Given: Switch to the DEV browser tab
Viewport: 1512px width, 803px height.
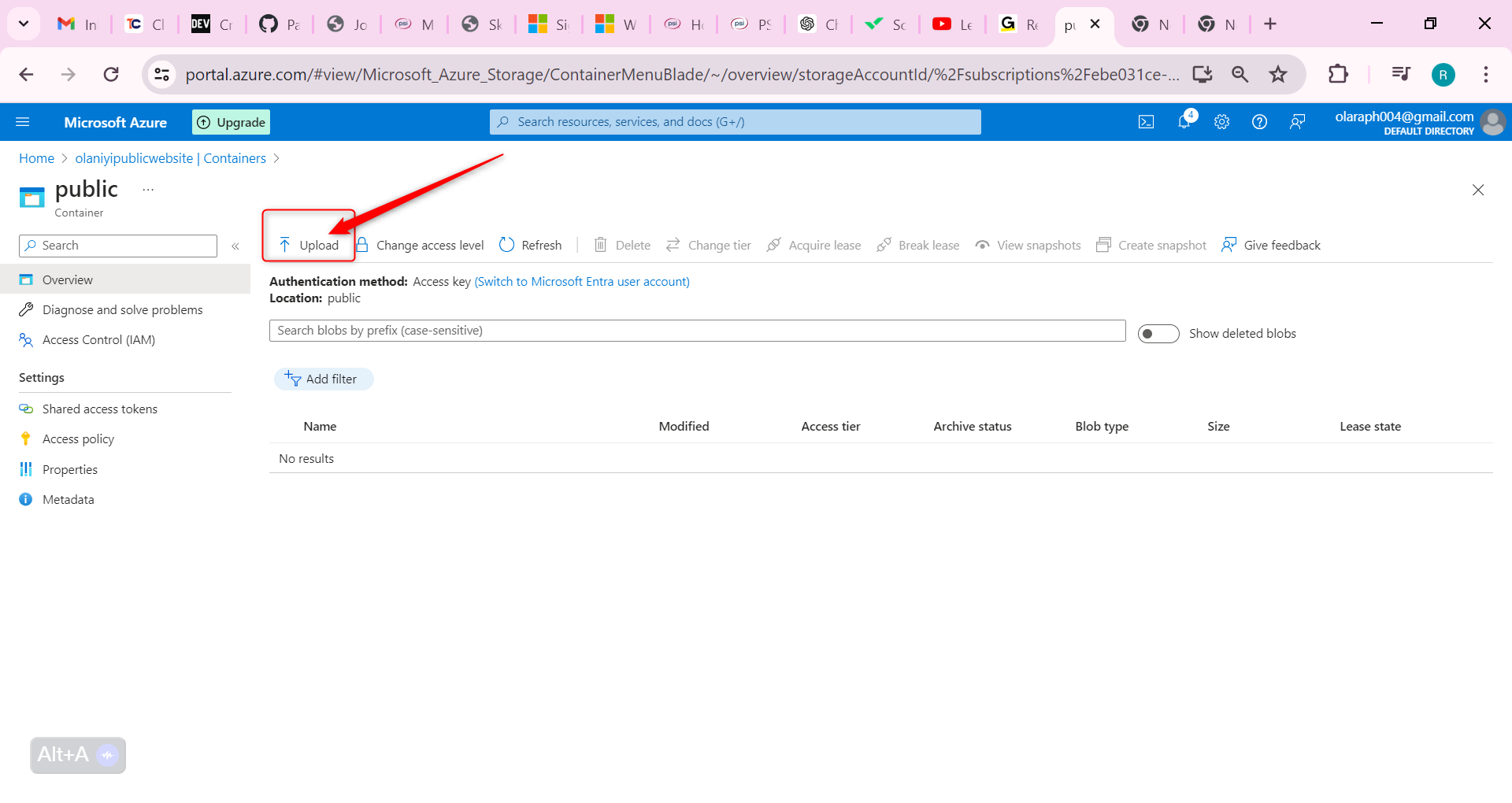Looking at the screenshot, I should point(213,24).
